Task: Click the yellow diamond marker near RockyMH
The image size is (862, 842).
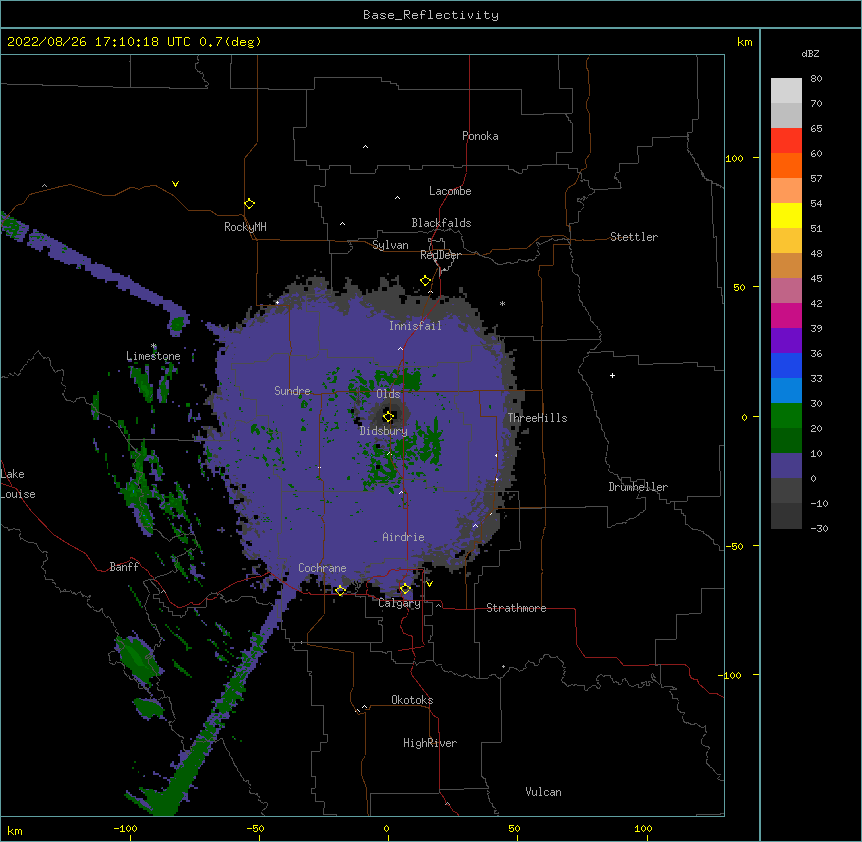Action: [250, 203]
